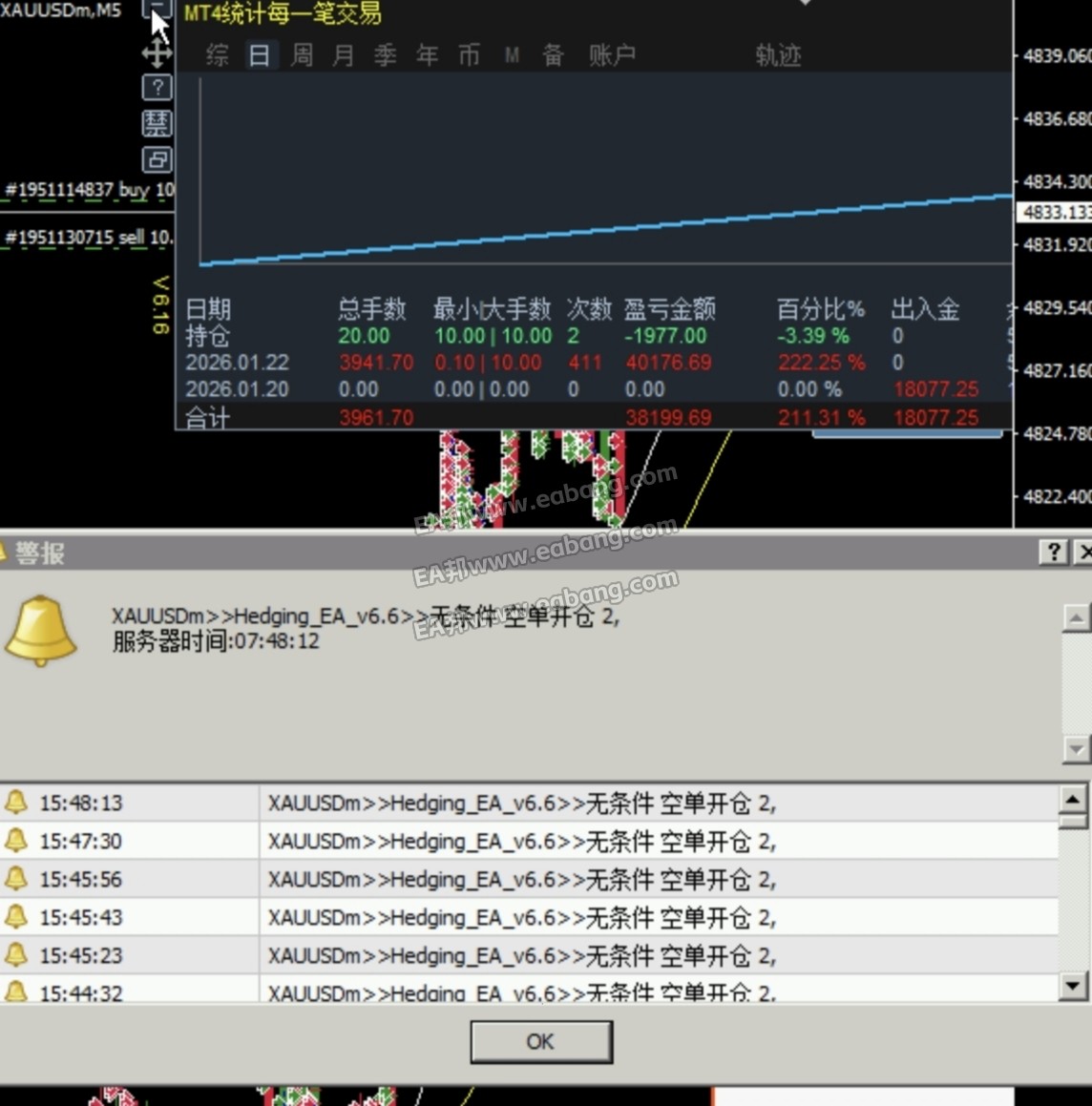The width and height of the screenshot is (1092, 1106).
Task: Click the bell icon beside 15:45:56
Action: (x=16, y=879)
